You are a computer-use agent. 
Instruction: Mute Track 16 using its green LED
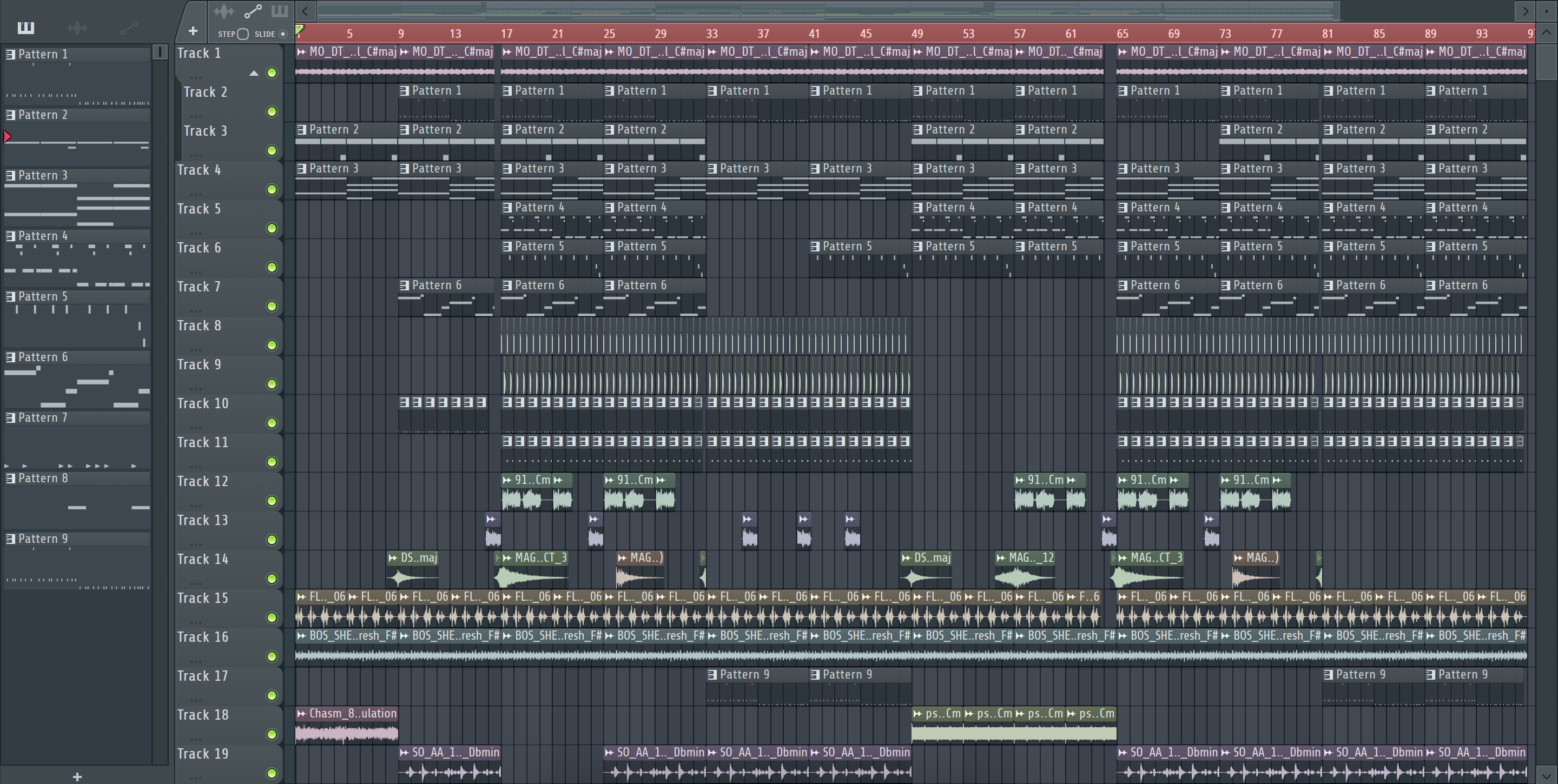[272, 656]
